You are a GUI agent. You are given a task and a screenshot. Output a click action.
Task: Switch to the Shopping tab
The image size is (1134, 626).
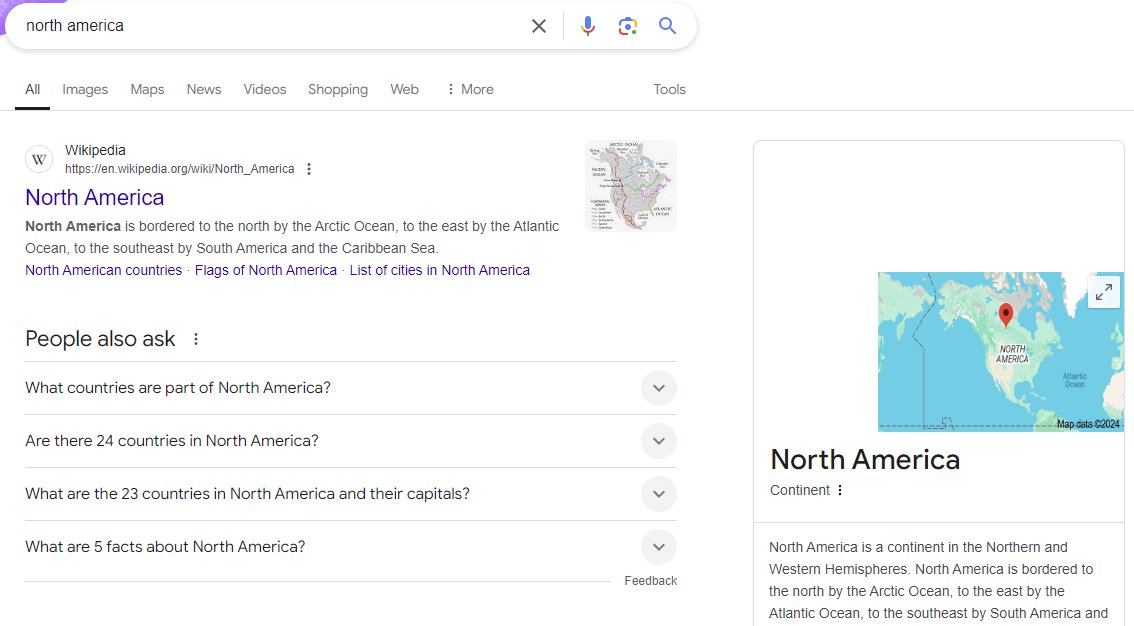338,89
